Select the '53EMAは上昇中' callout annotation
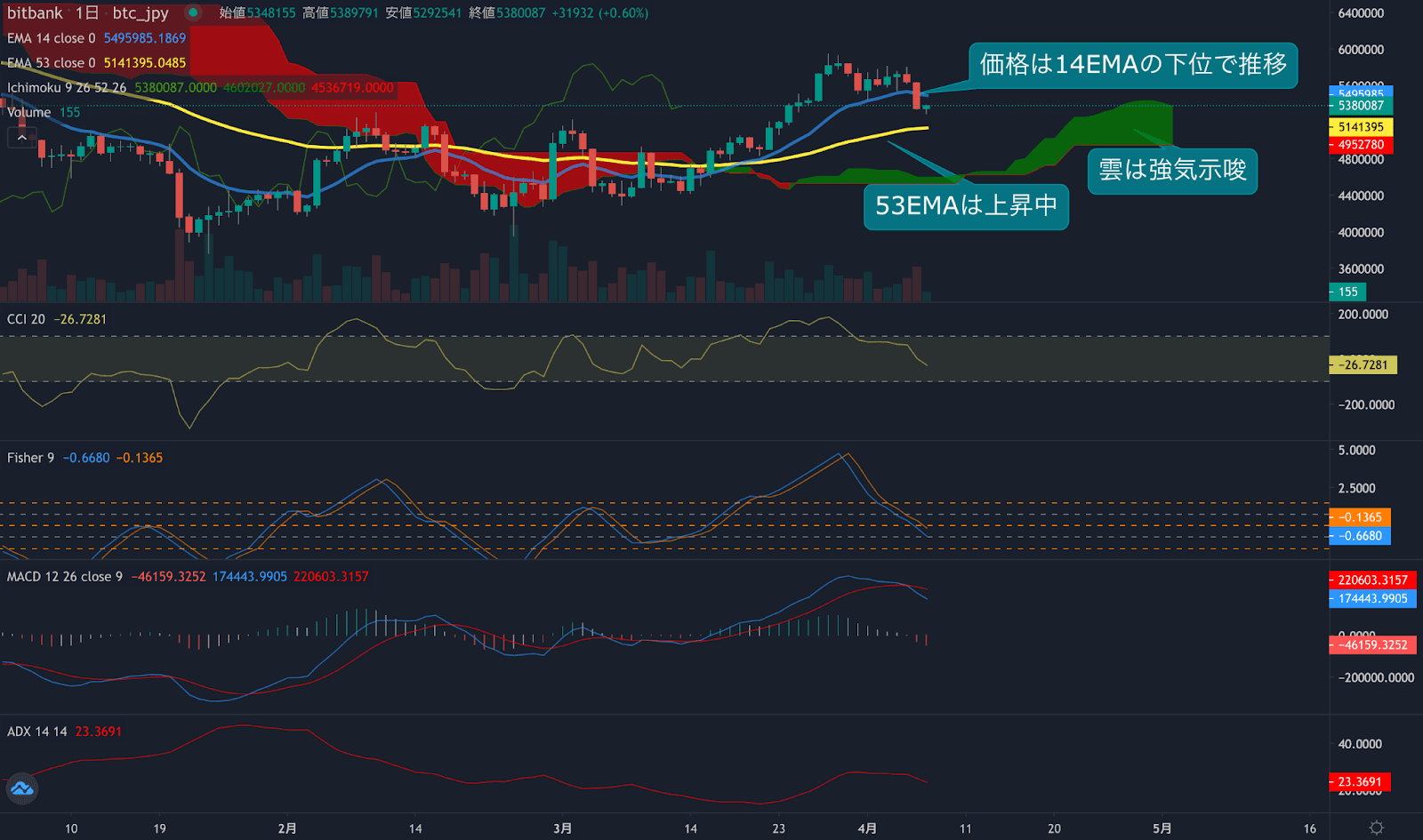The width and height of the screenshot is (1423, 840). [x=966, y=206]
